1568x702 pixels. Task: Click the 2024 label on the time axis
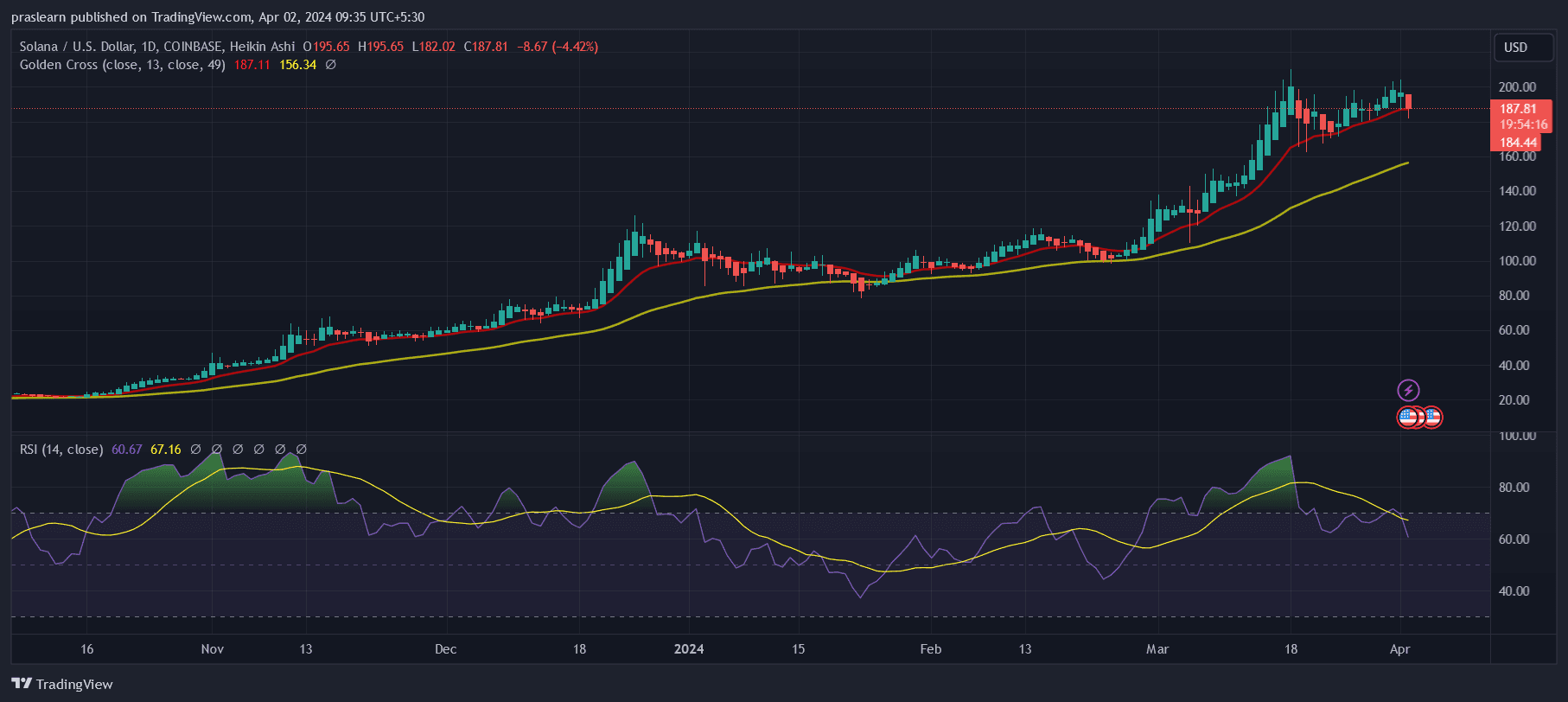[689, 649]
